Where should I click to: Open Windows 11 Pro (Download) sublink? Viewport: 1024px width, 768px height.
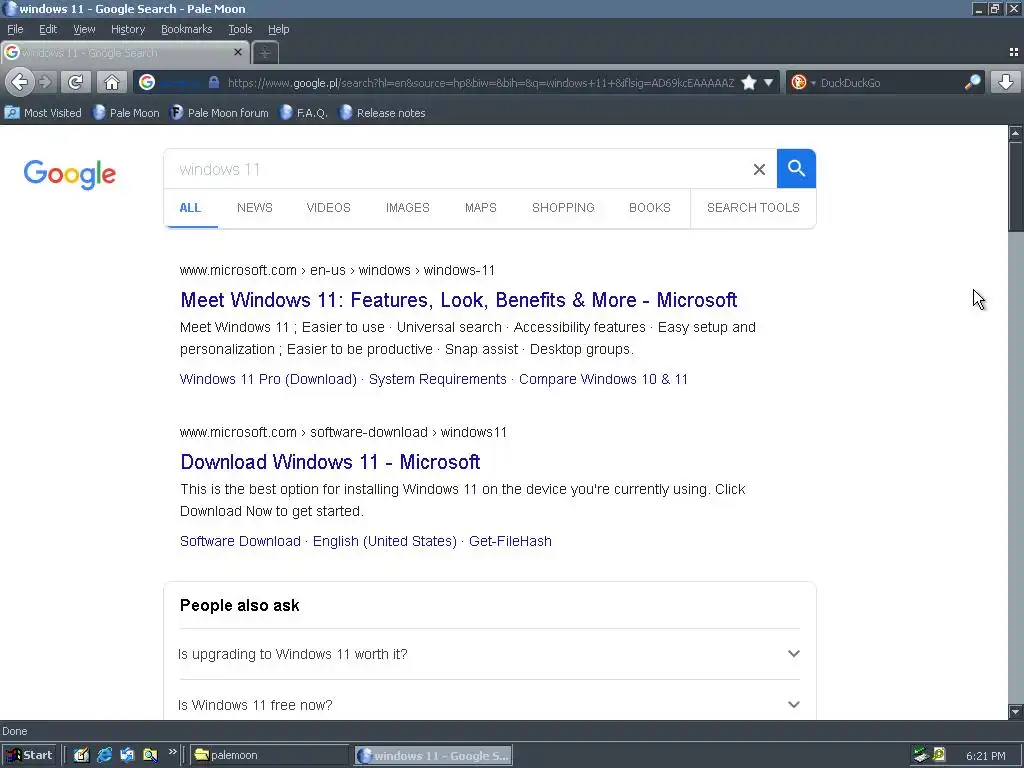pyautogui.click(x=268, y=379)
